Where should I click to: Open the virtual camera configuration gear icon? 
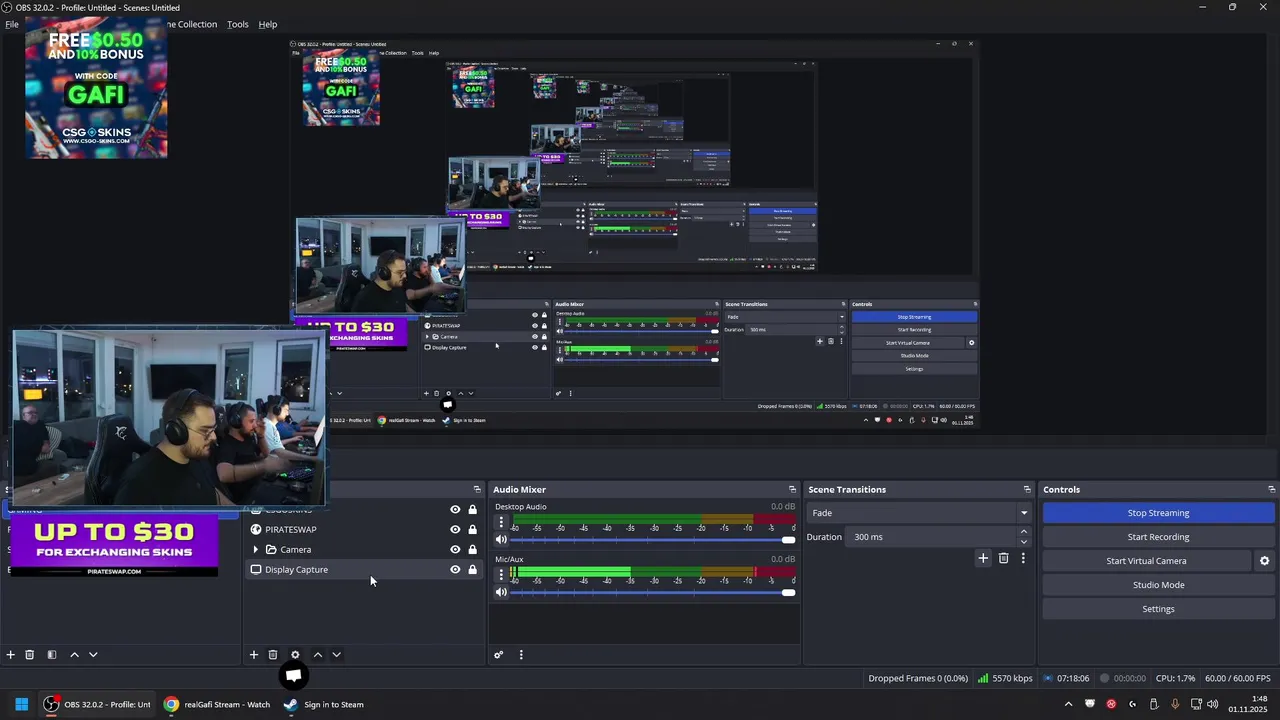(x=1264, y=561)
